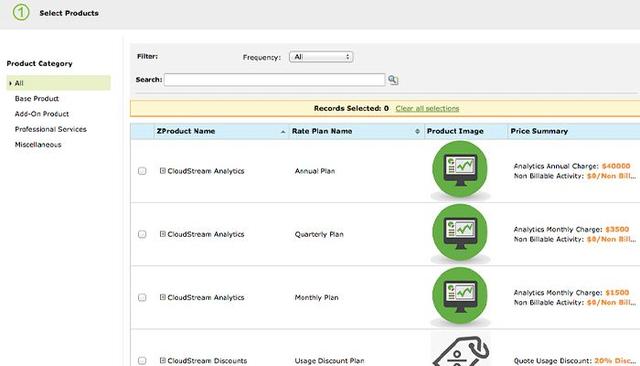Screen dimensions: 640x366
Task: Click the Monthly Plan rate plan cell
Action: pyautogui.click(x=316, y=297)
